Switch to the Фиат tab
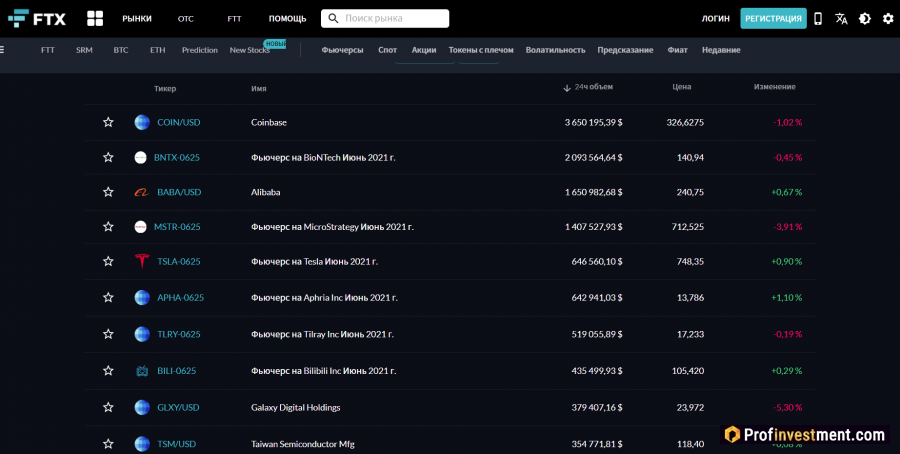Viewport: 900px width, 454px height. point(677,50)
